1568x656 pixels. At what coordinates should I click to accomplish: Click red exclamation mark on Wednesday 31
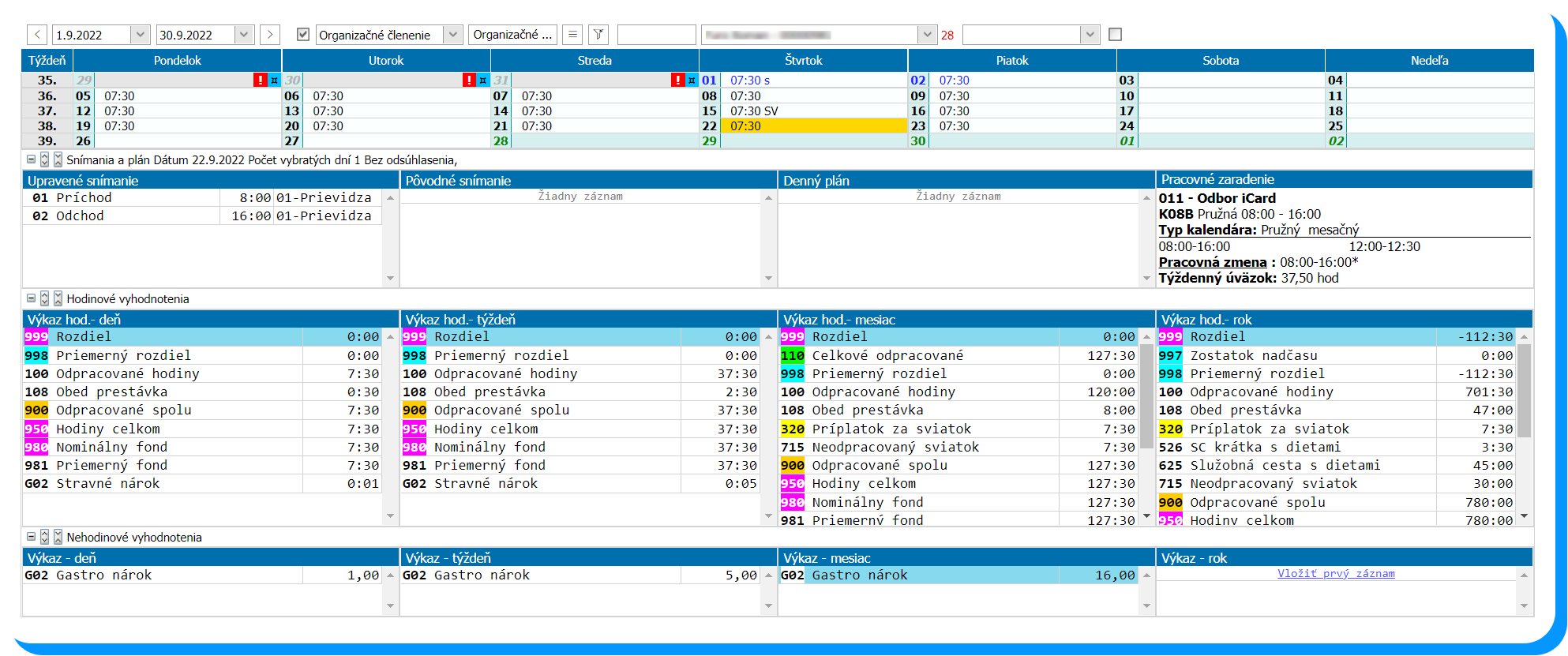[x=677, y=80]
